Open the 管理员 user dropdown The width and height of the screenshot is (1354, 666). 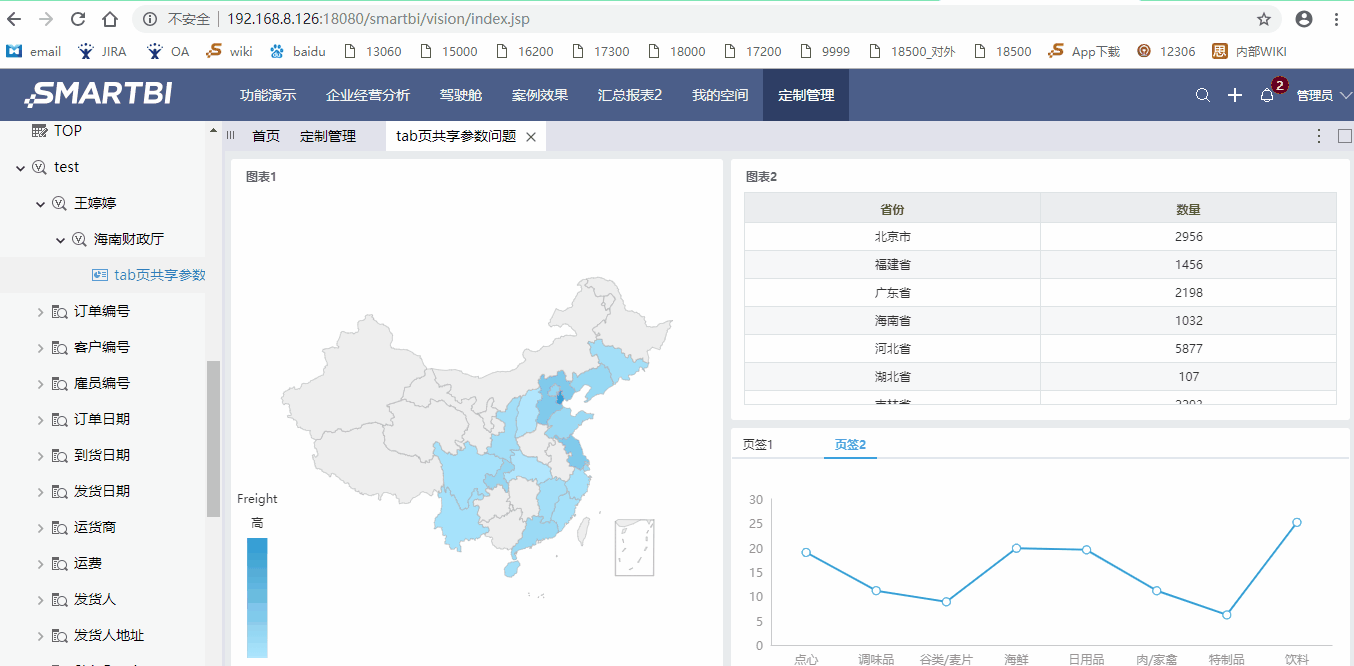(x=1324, y=95)
